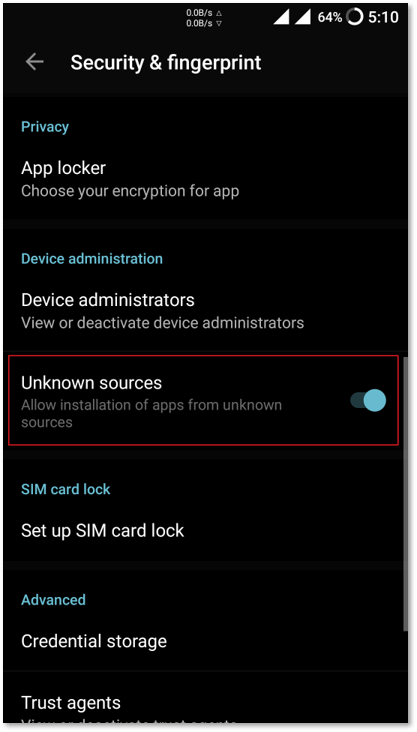Tap the first SIM signal strength icon
The image size is (417, 732).
[x=281, y=17]
